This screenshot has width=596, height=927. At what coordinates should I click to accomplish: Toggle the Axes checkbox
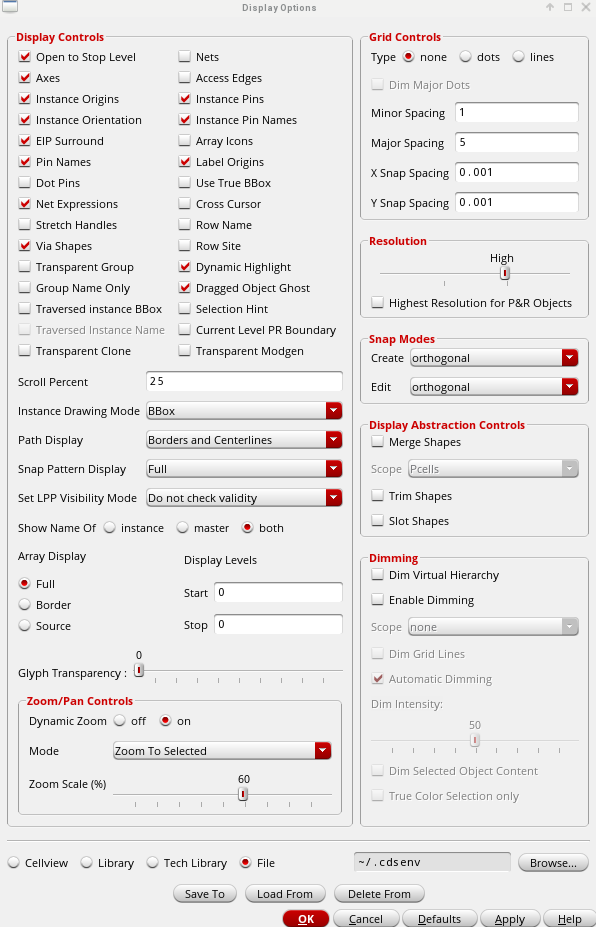pyautogui.click(x=24, y=78)
